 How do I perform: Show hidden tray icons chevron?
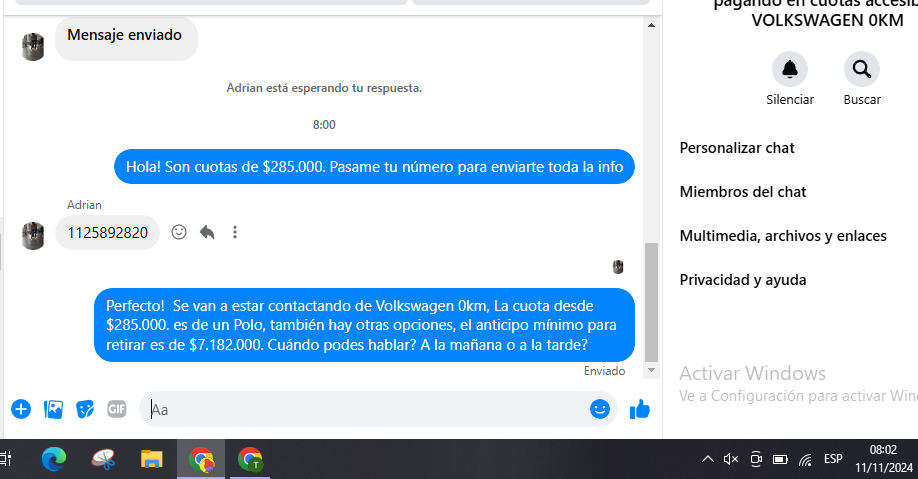(708, 459)
